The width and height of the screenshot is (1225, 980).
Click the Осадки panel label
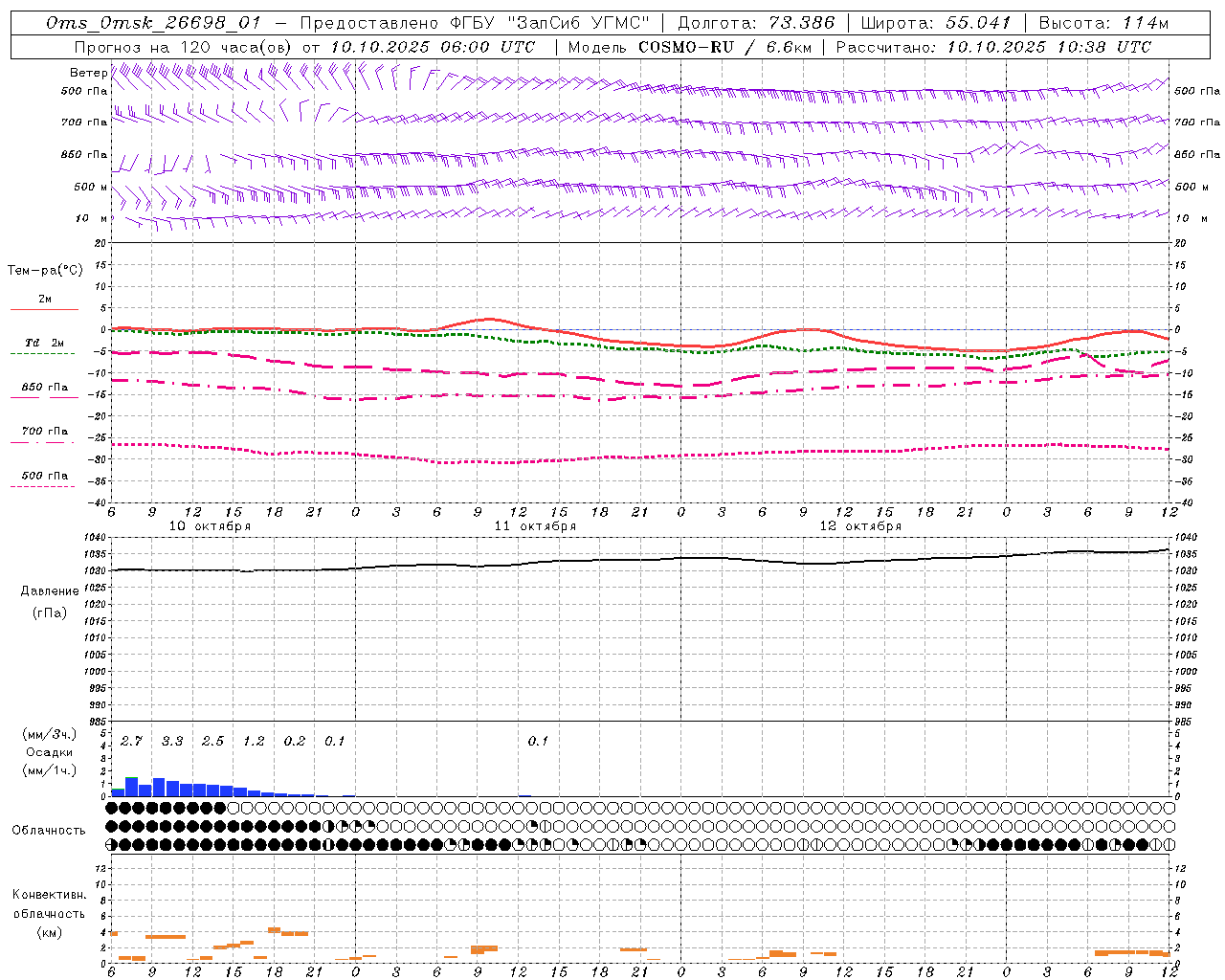[x=50, y=752]
